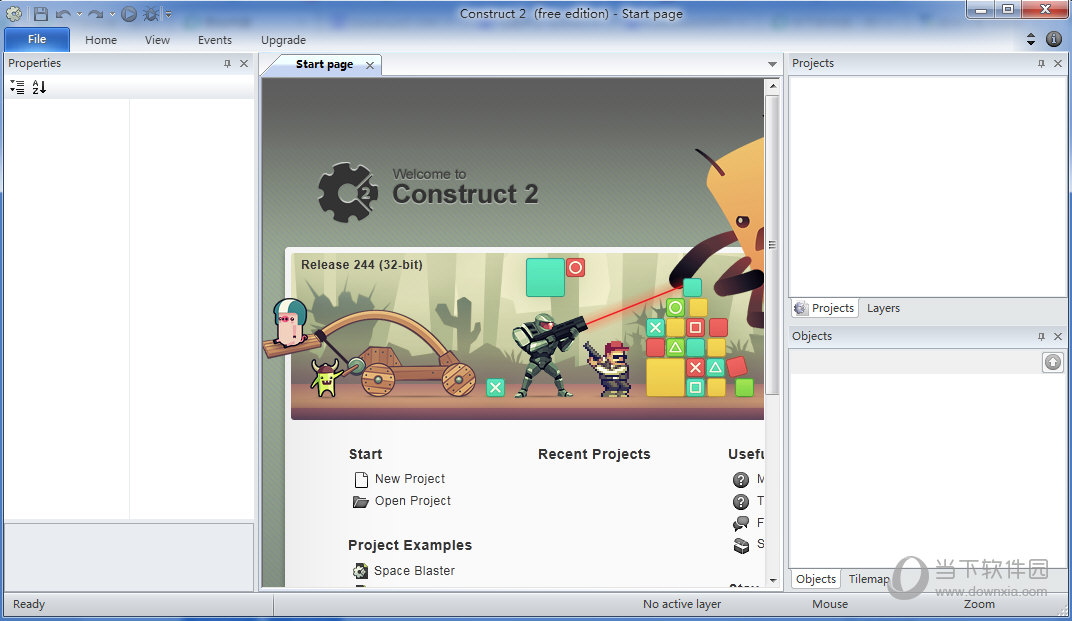The height and width of the screenshot is (621, 1072).
Task: Close the Start page tab
Action: coord(370,65)
